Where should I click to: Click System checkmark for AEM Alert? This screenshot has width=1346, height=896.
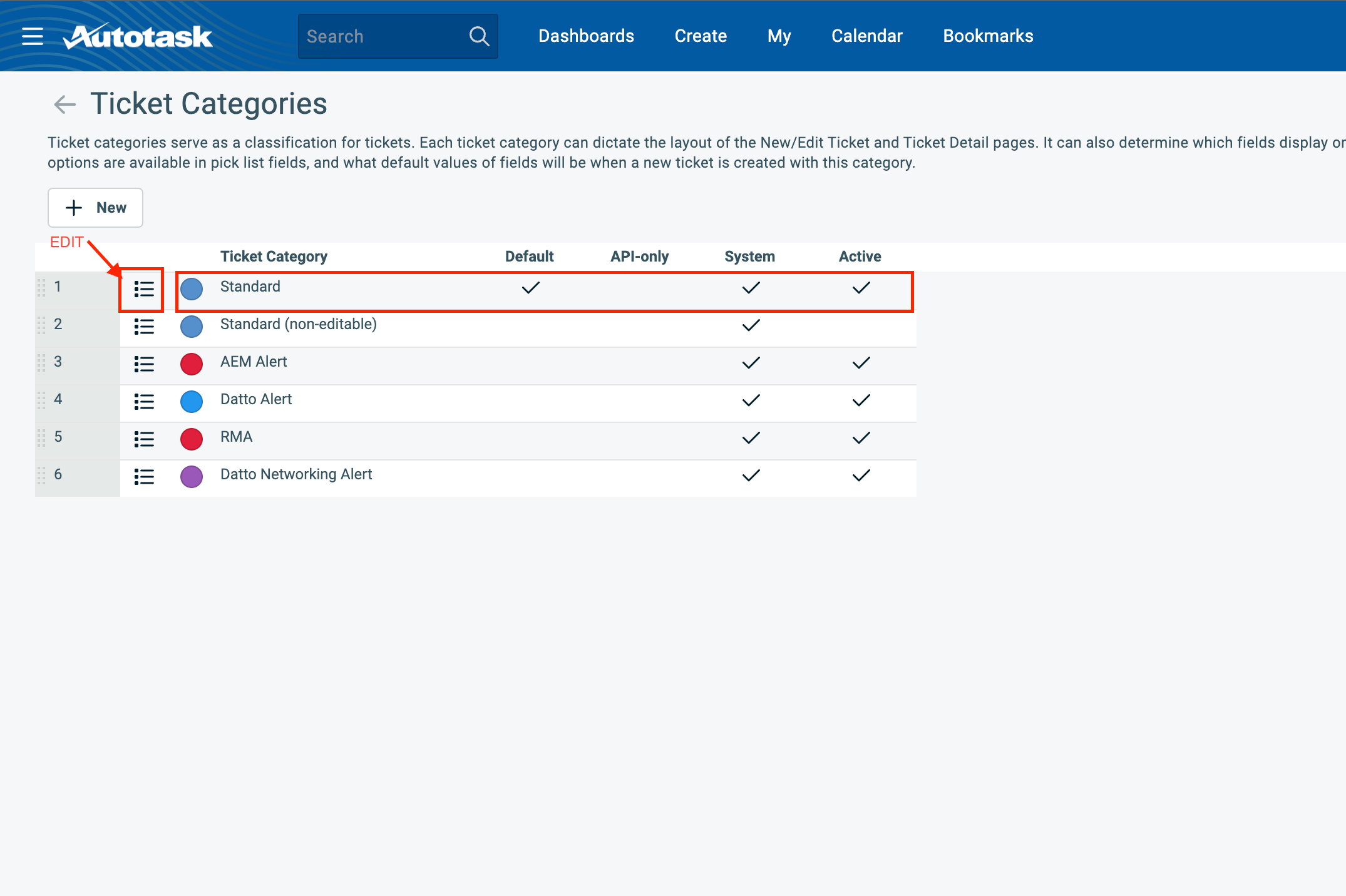(x=751, y=363)
